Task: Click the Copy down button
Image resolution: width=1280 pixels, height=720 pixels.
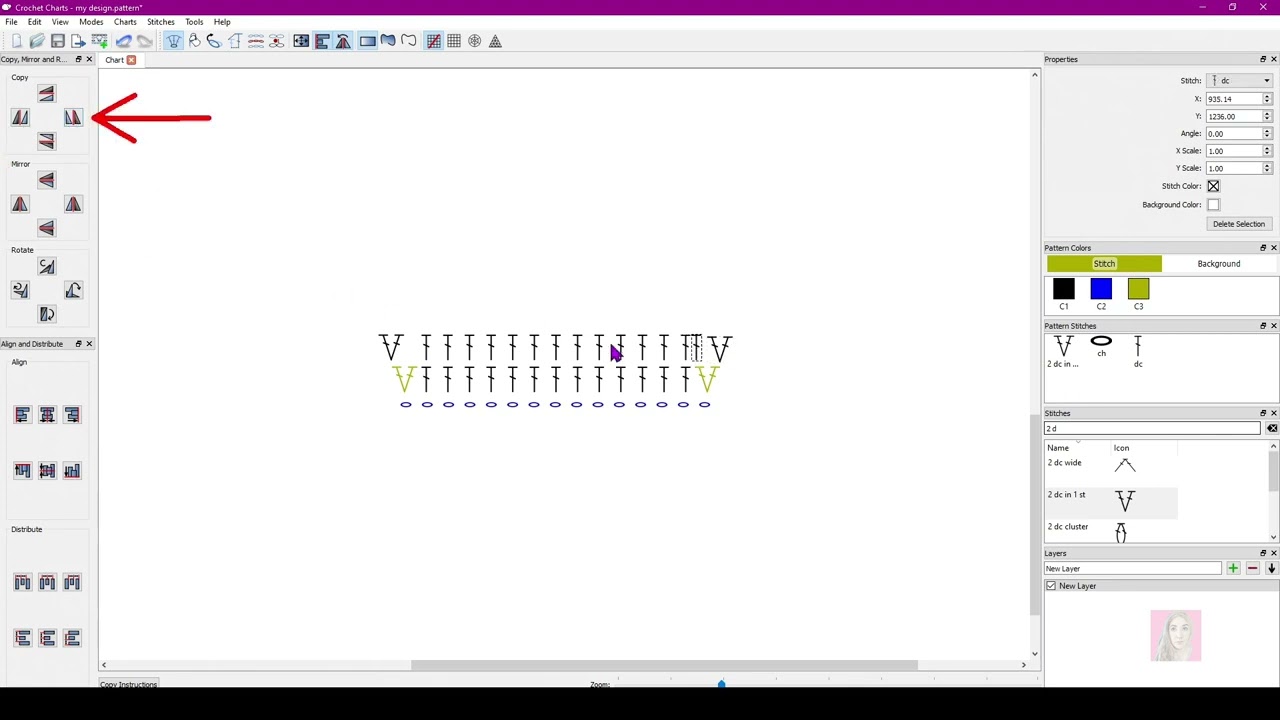Action: coord(46,141)
